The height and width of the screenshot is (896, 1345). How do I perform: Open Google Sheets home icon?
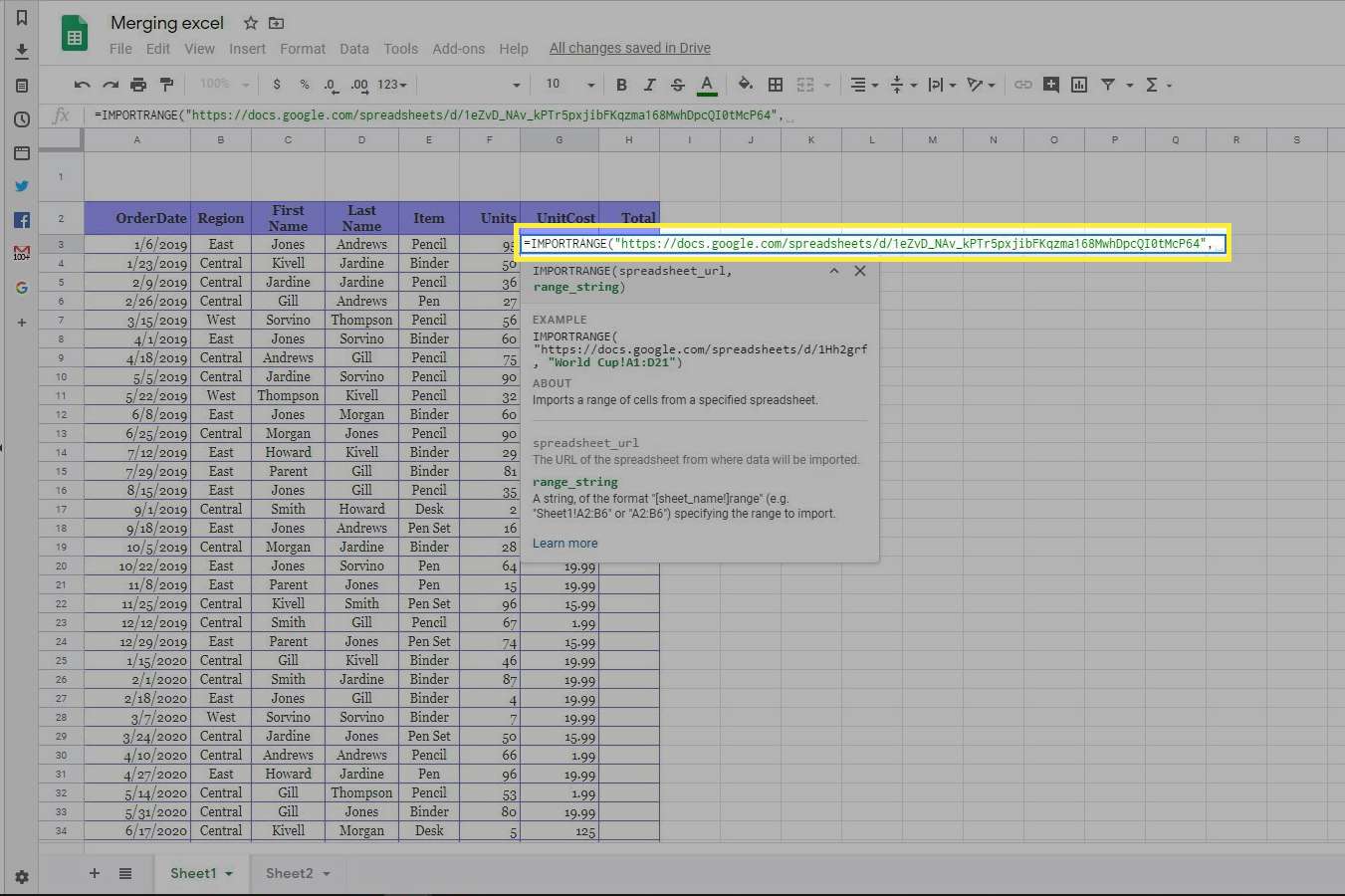coord(75,34)
